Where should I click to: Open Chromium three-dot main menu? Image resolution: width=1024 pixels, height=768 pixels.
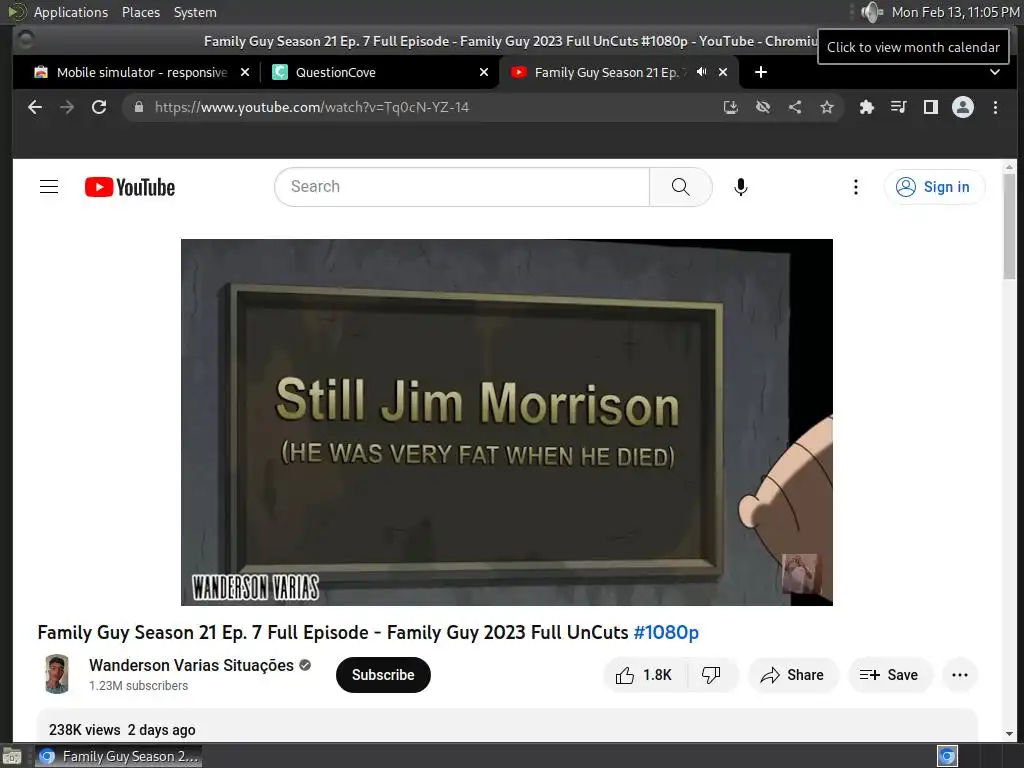[995, 107]
